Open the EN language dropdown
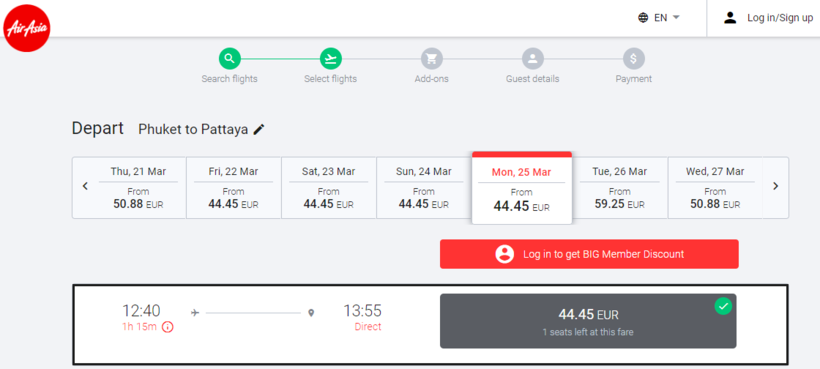 659,18
